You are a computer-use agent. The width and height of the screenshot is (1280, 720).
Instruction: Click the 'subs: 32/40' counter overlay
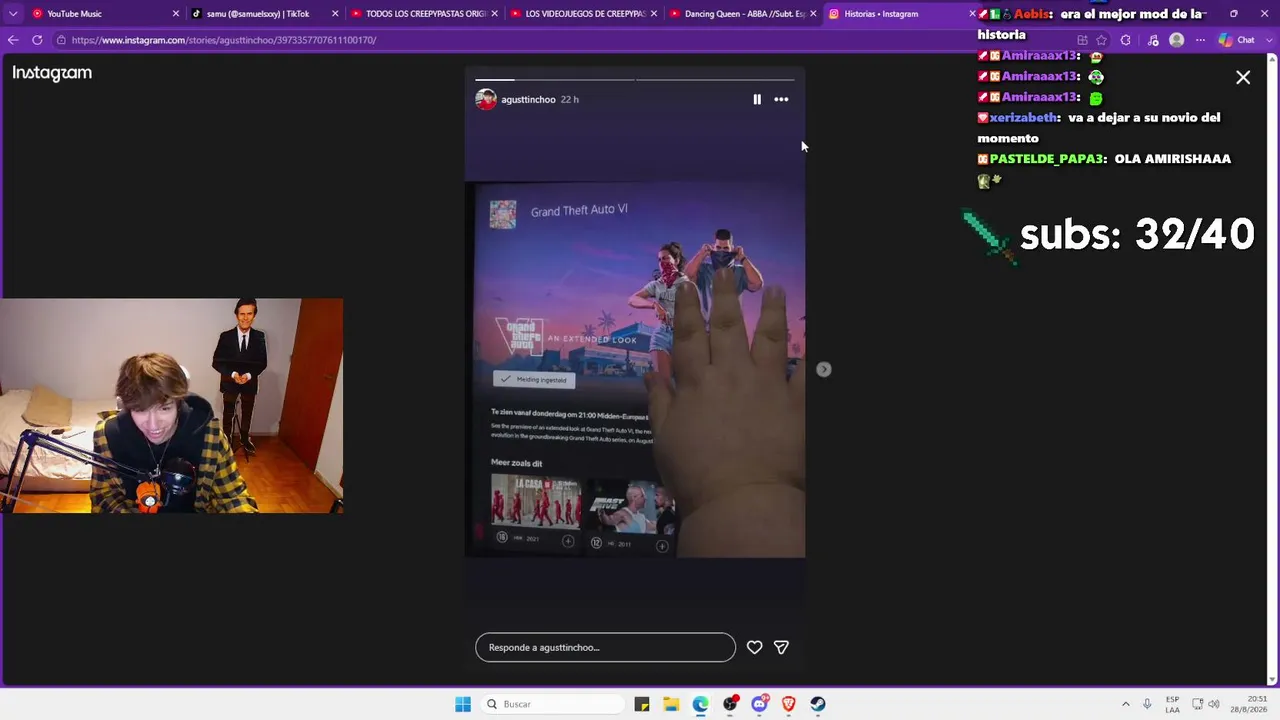click(1137, 234)
